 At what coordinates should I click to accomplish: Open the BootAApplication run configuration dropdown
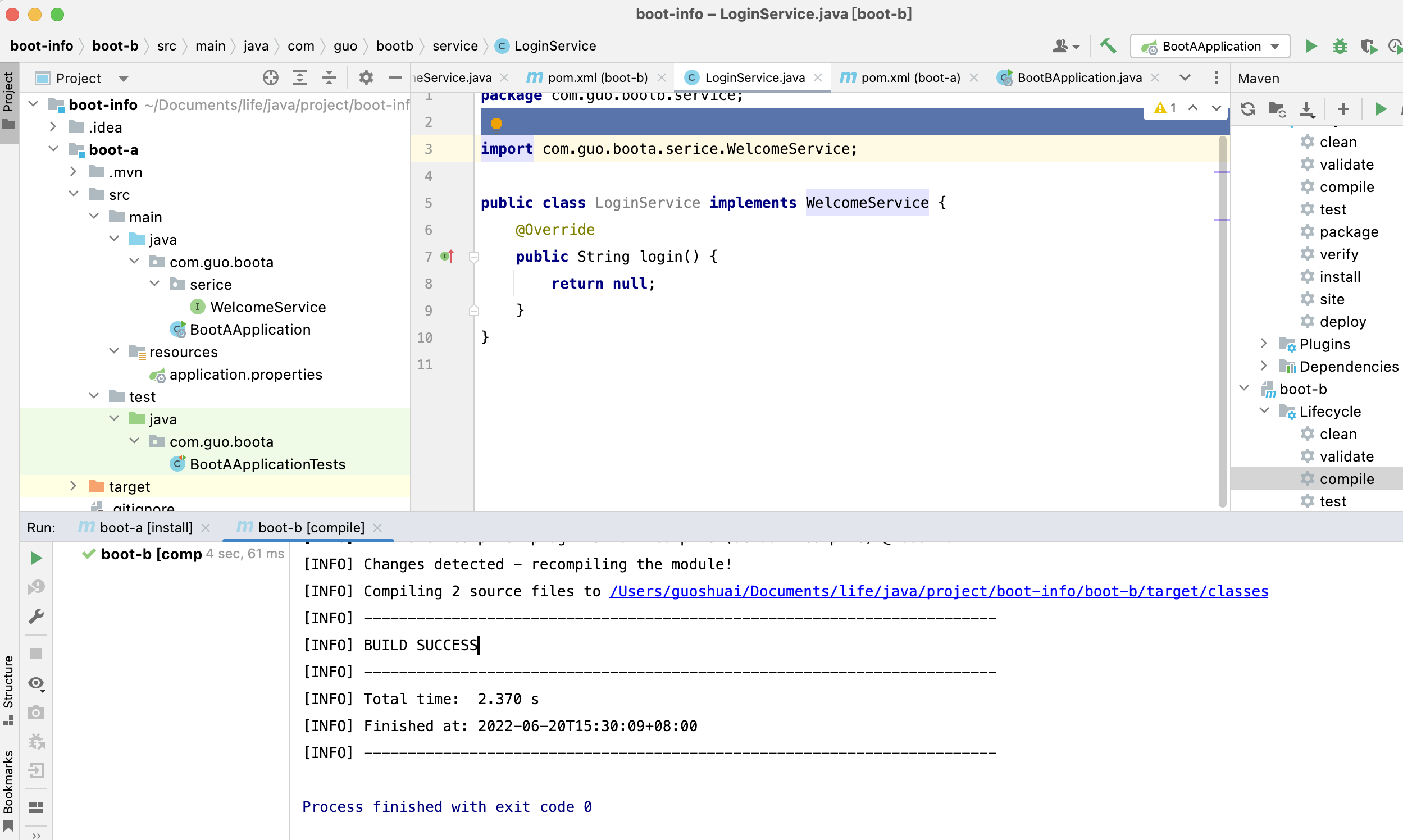tap(1210, 46)
